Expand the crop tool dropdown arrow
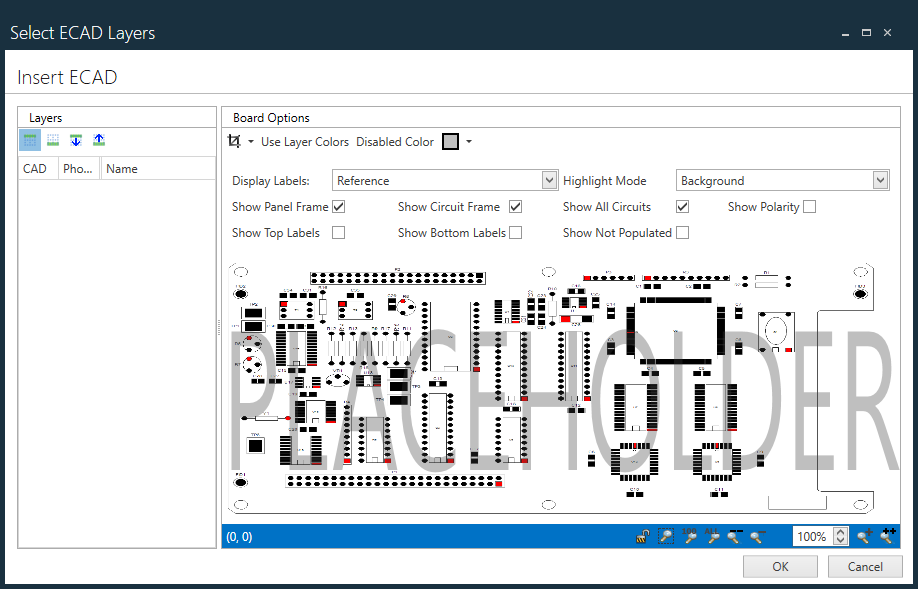Image resolution: width=918 pixels, height=589 pixels. click(250, 141)
